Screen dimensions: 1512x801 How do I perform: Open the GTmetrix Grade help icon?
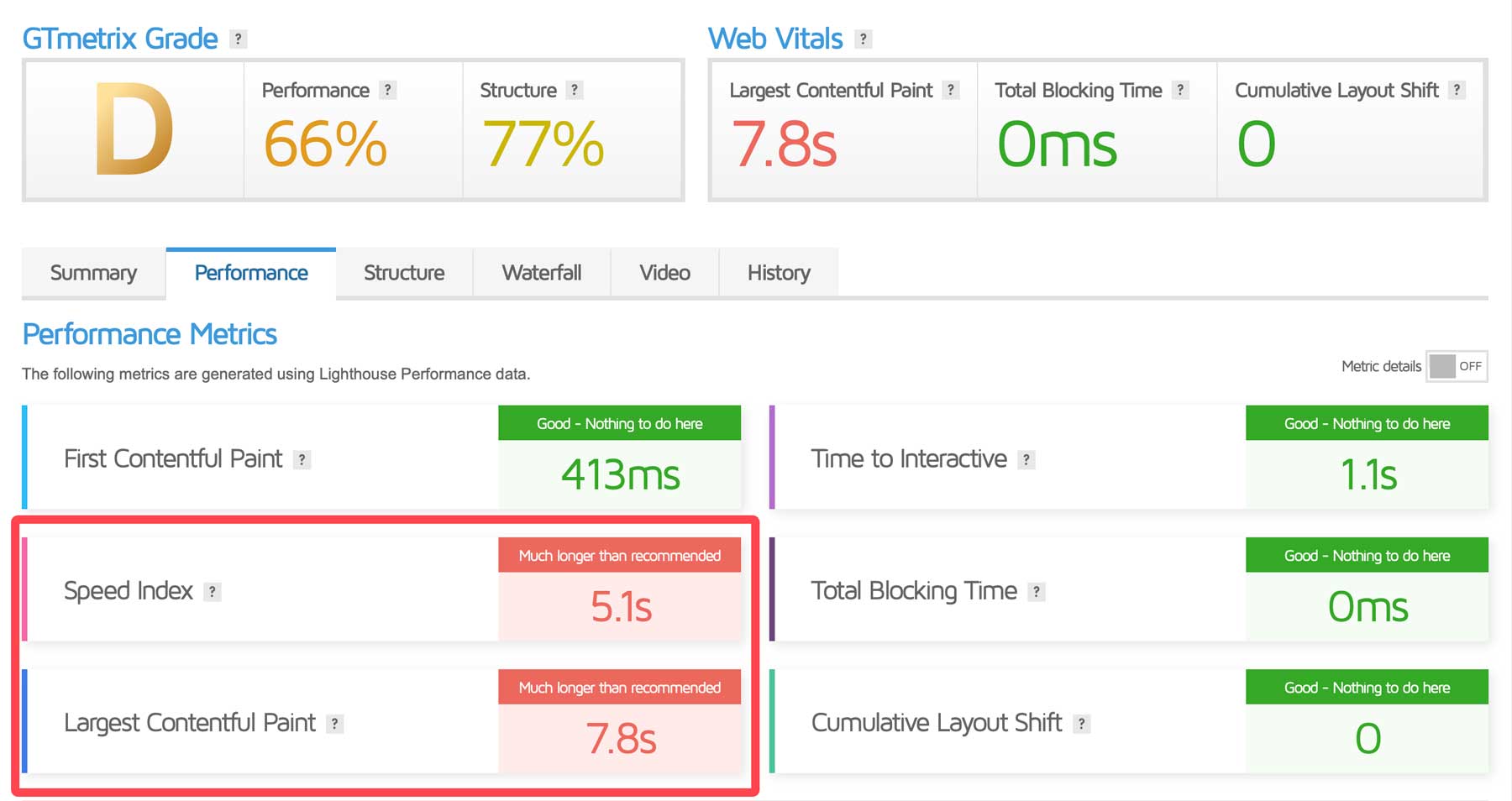click(239, 38)
